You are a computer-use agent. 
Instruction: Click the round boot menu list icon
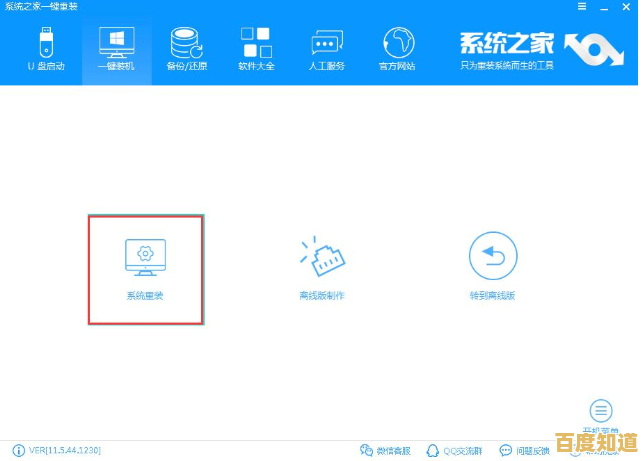point(601,411)
